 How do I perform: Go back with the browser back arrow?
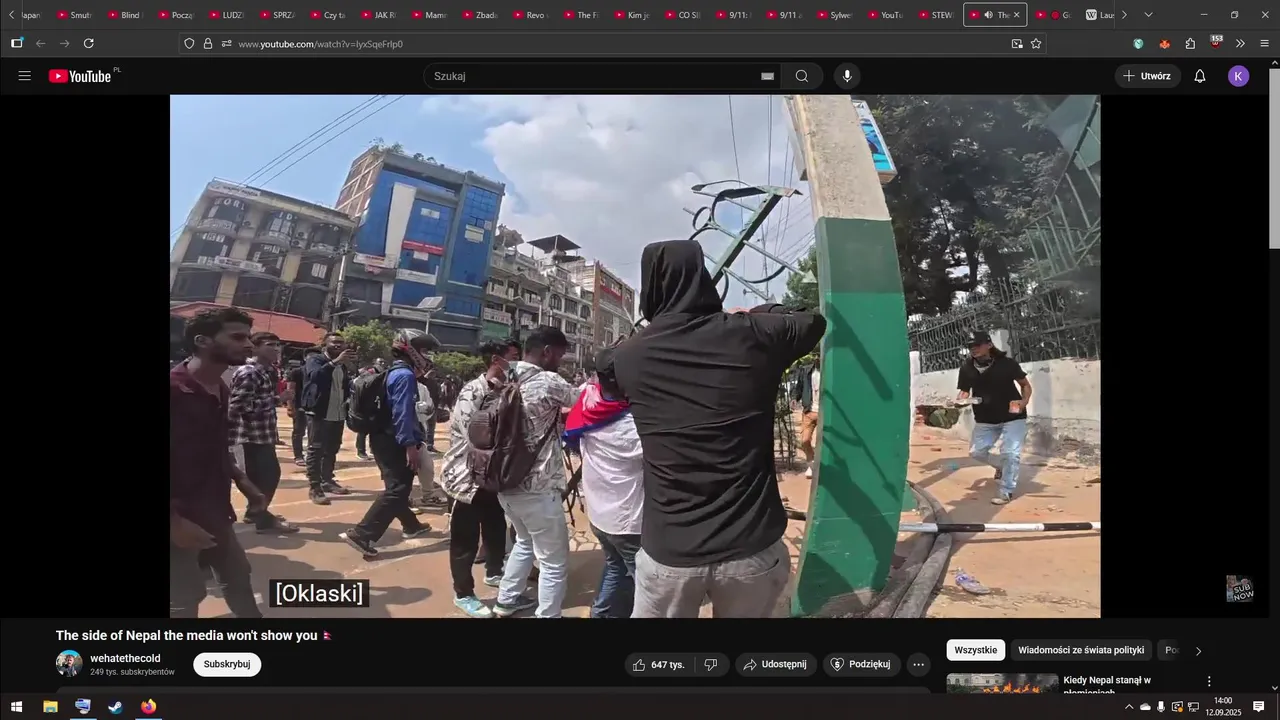coord(41,43)
